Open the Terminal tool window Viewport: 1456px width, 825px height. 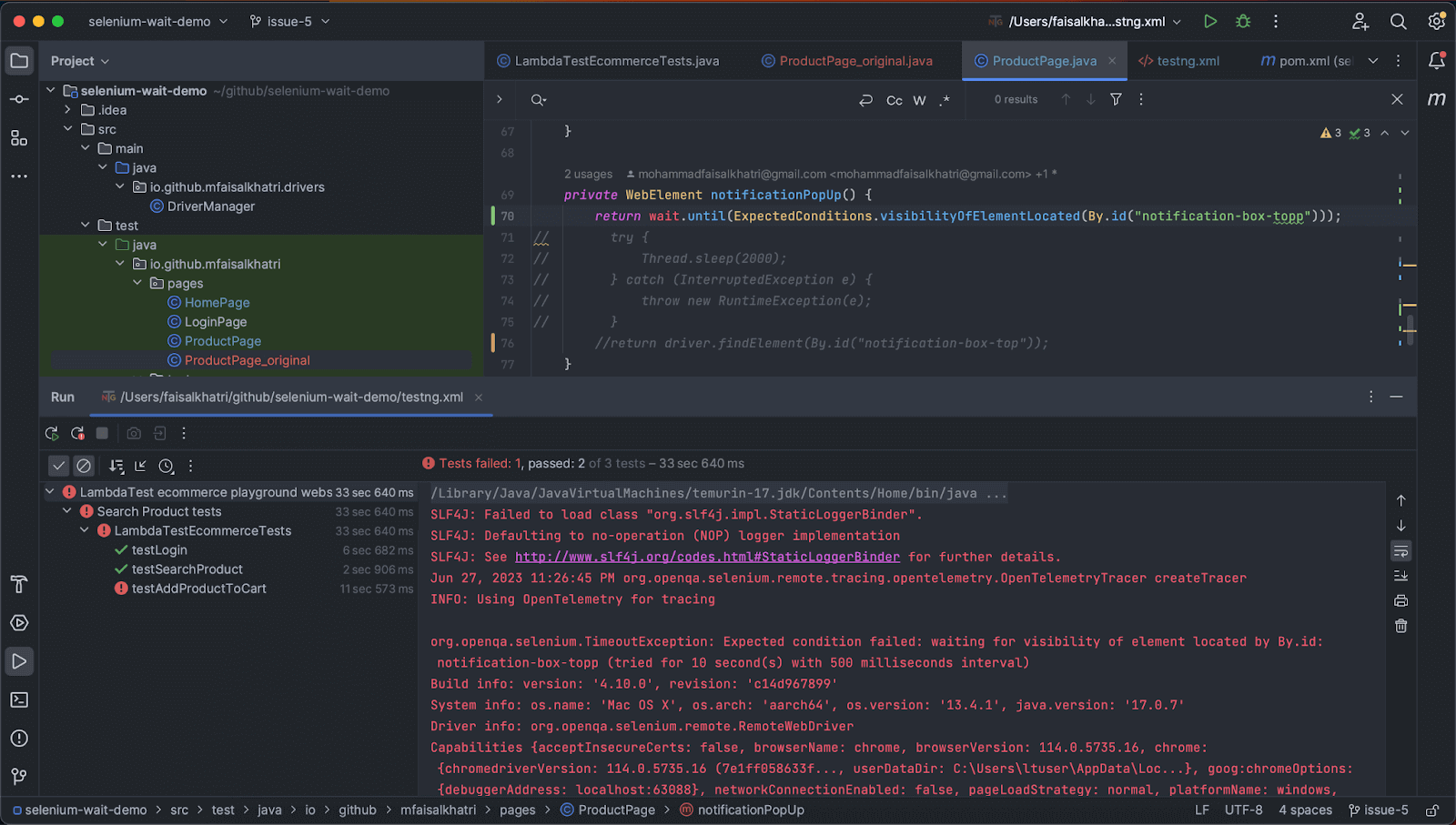click(18, 699)
